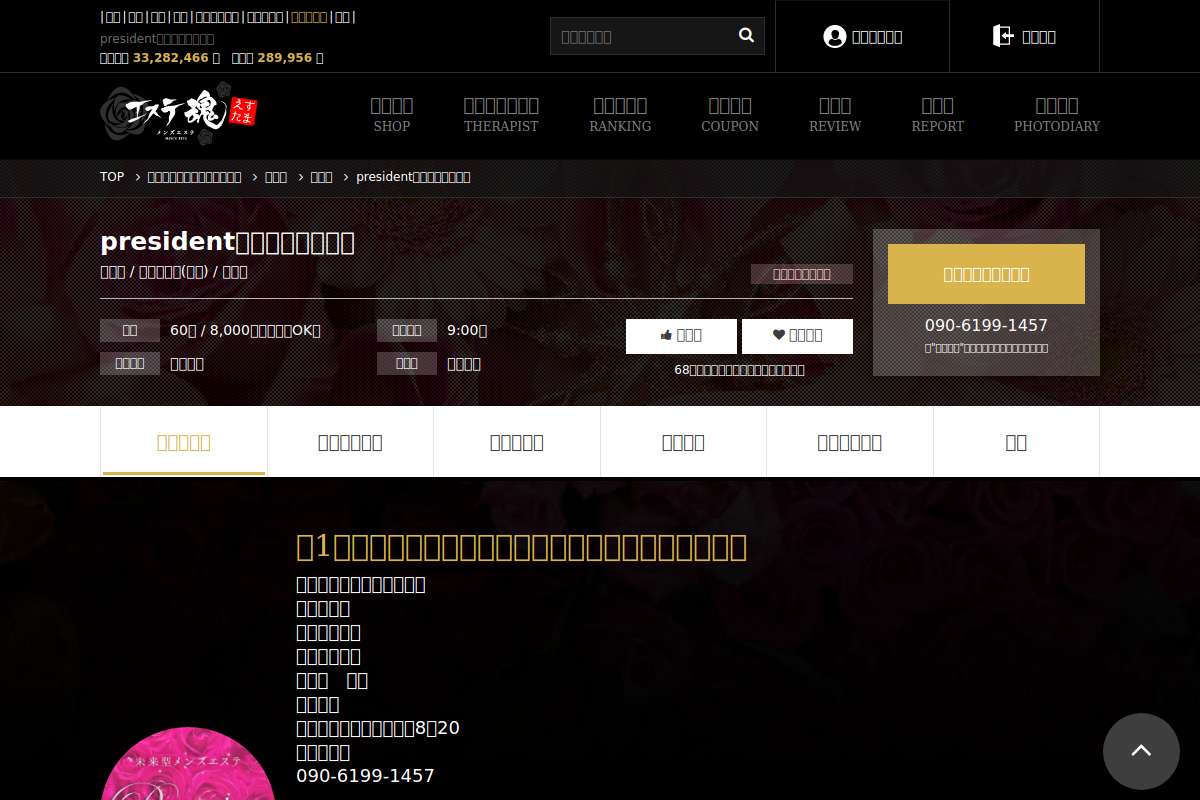Open the COUPON navigation menu item
The width and height of the screenshot is (1200, 800).
730,115
